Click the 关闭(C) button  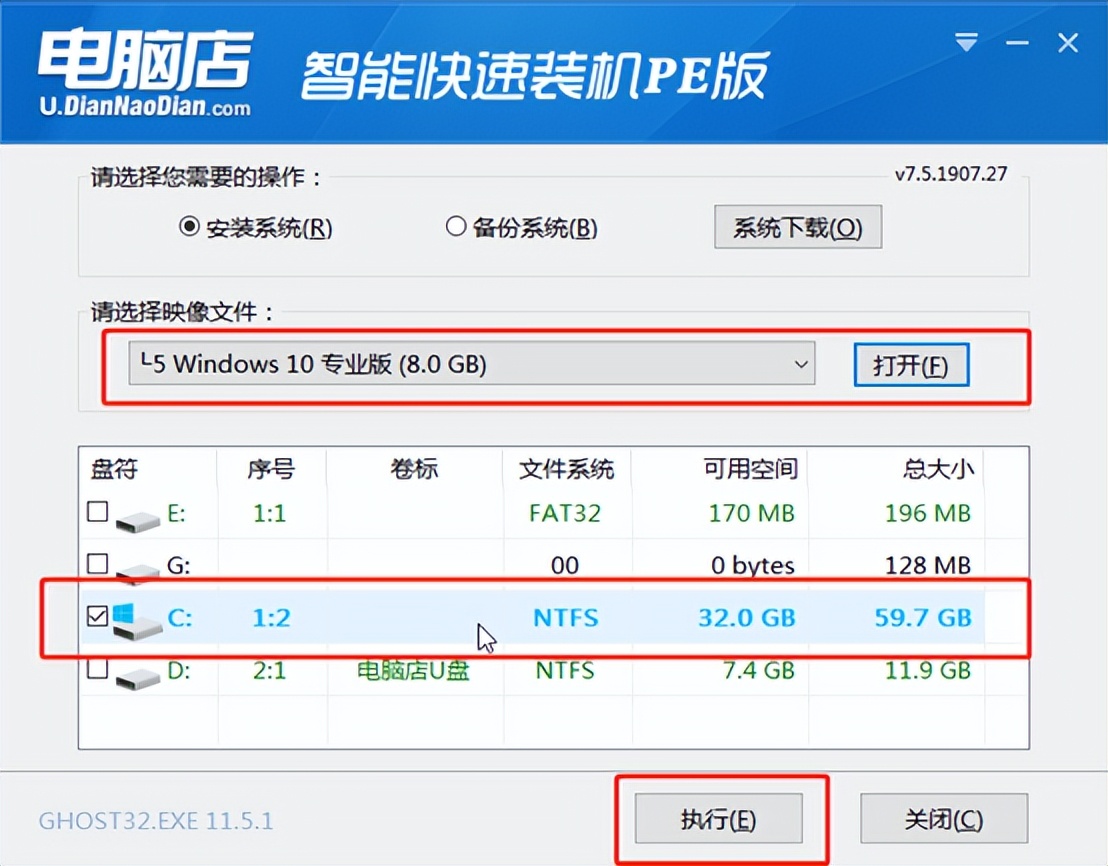pyautogui.click(x=943, y=817)
